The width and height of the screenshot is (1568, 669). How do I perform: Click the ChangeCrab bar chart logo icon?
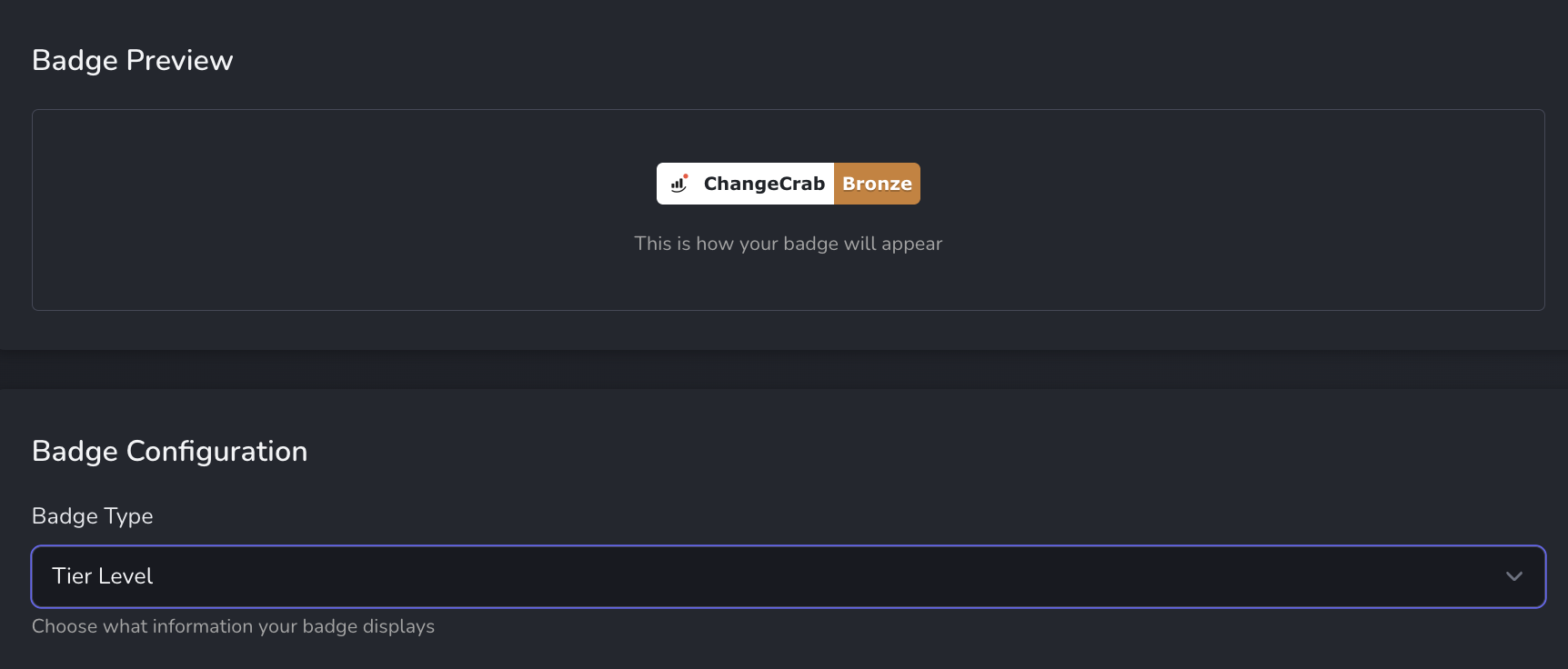678,184
